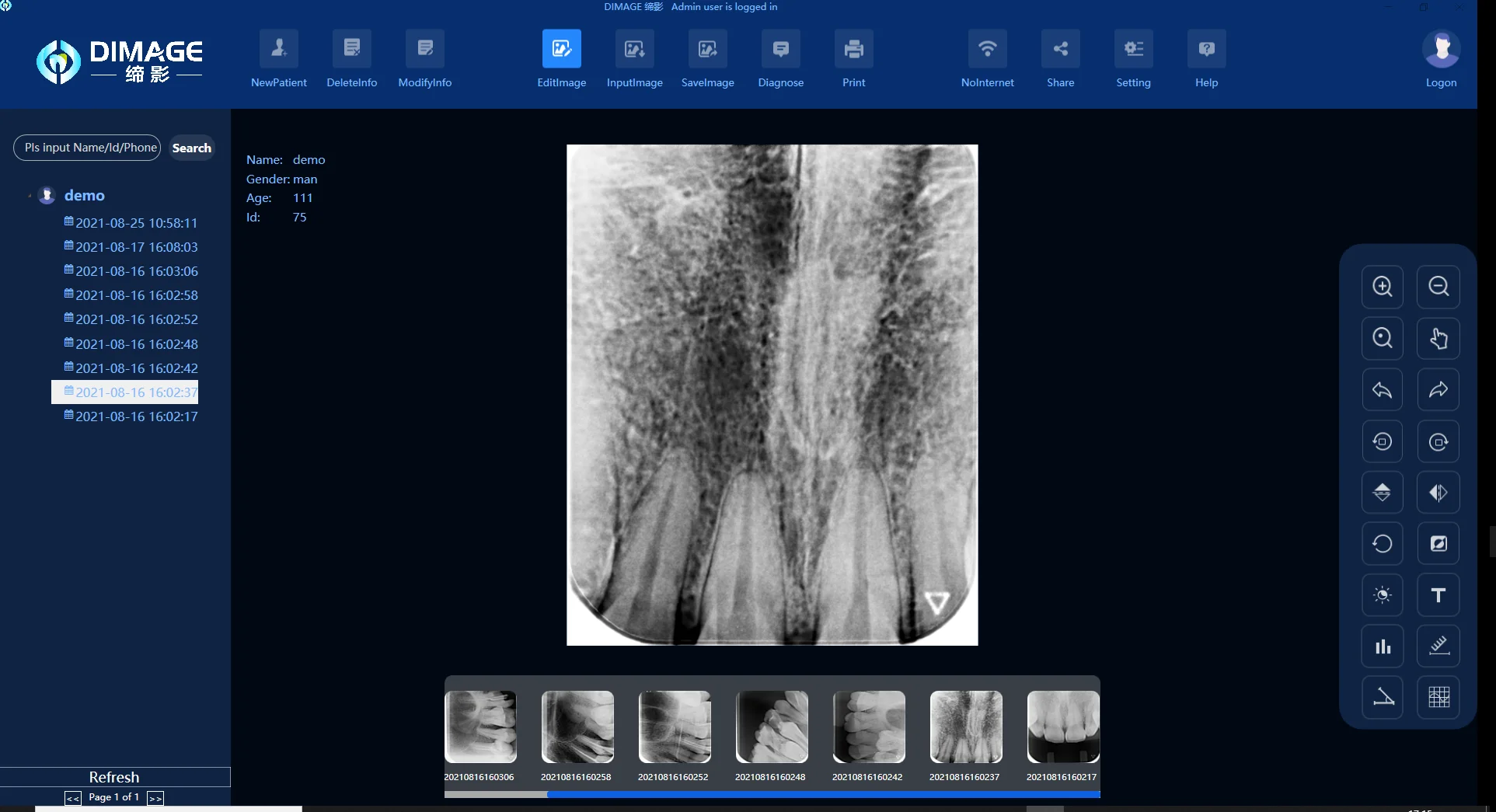Viewport: 1496px width, 812px height.
Task: Toggle the grid overlay on the image
Action: 1438,697
